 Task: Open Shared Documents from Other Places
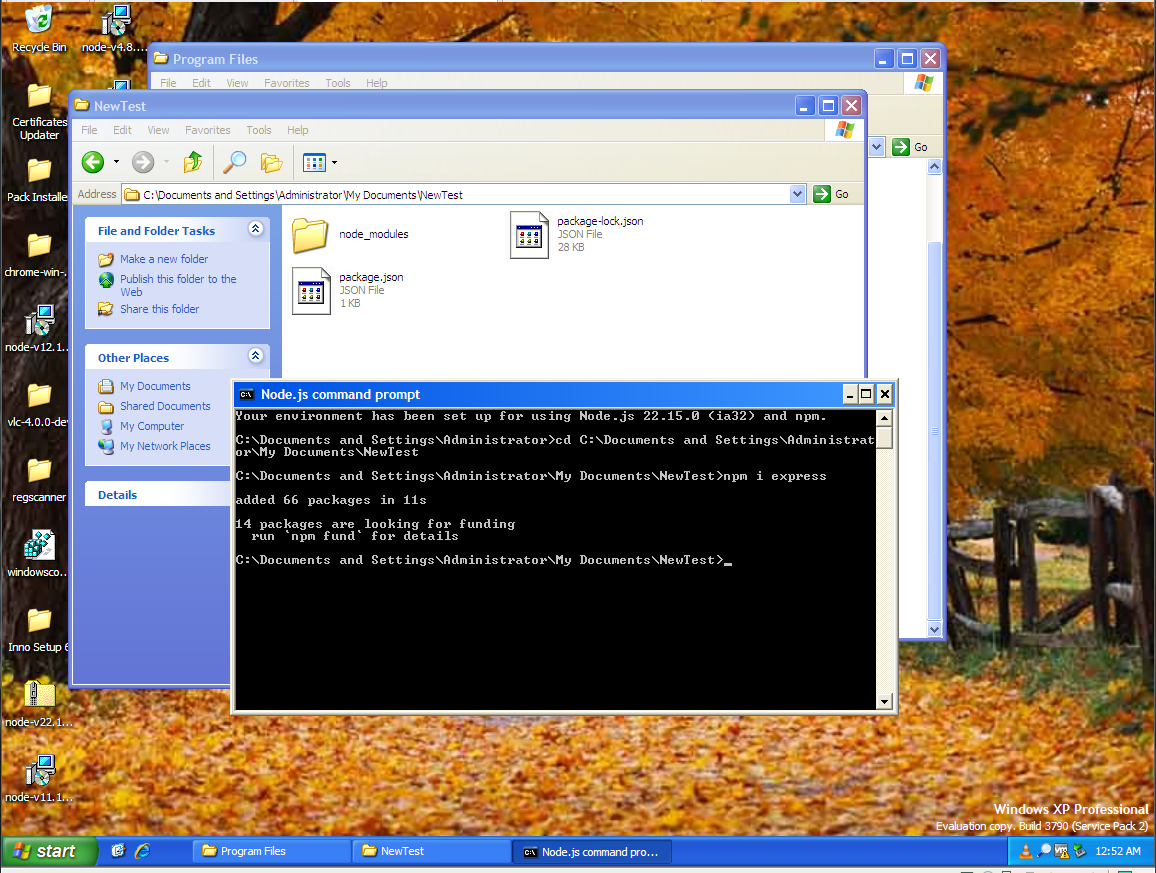(x=165, y=406)
